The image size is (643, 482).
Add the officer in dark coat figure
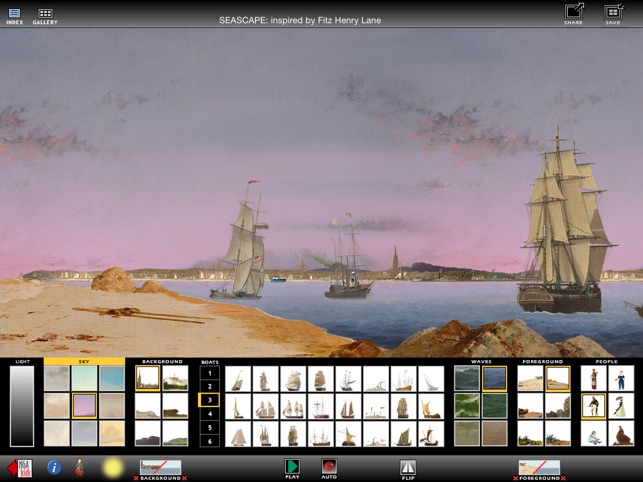[x=593, y=406]
